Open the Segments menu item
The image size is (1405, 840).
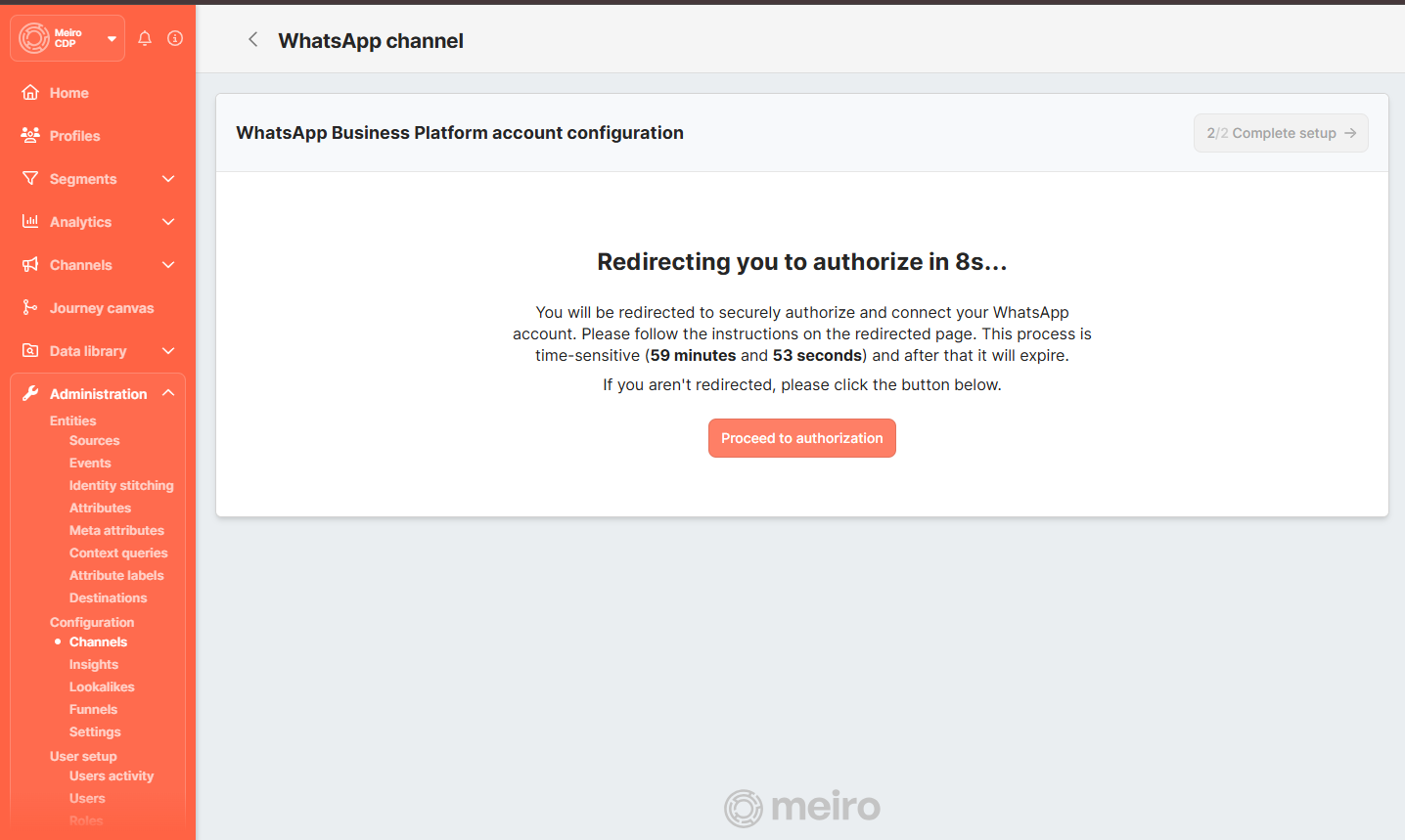(83, 179)
